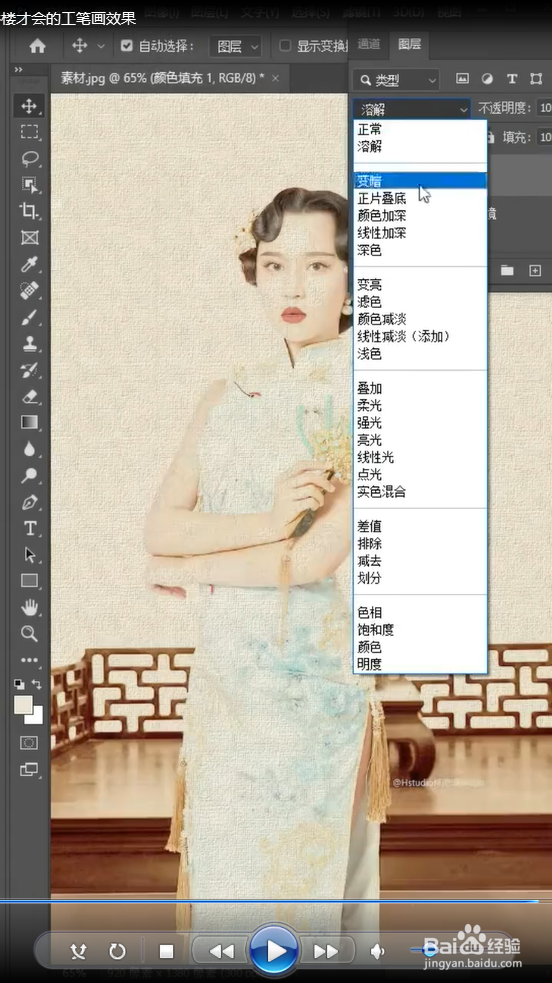Select the Zoom tool

coord(29,633)
